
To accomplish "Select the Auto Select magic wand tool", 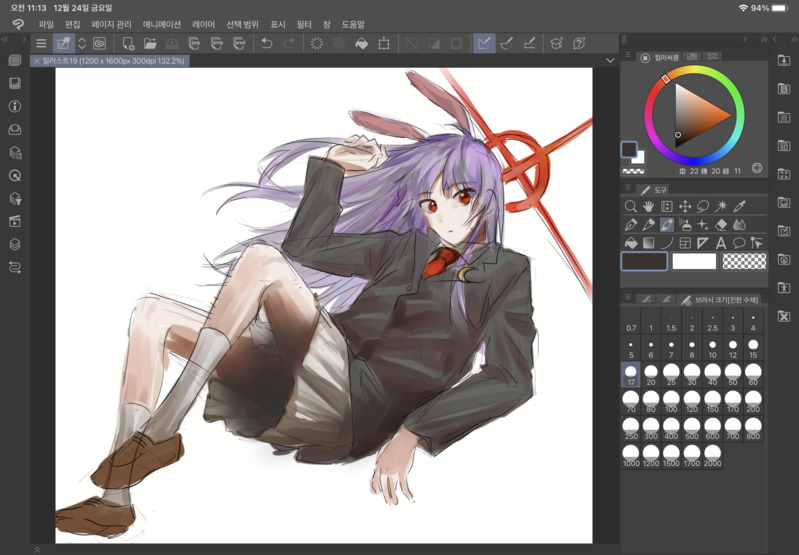I will (721, 206).
